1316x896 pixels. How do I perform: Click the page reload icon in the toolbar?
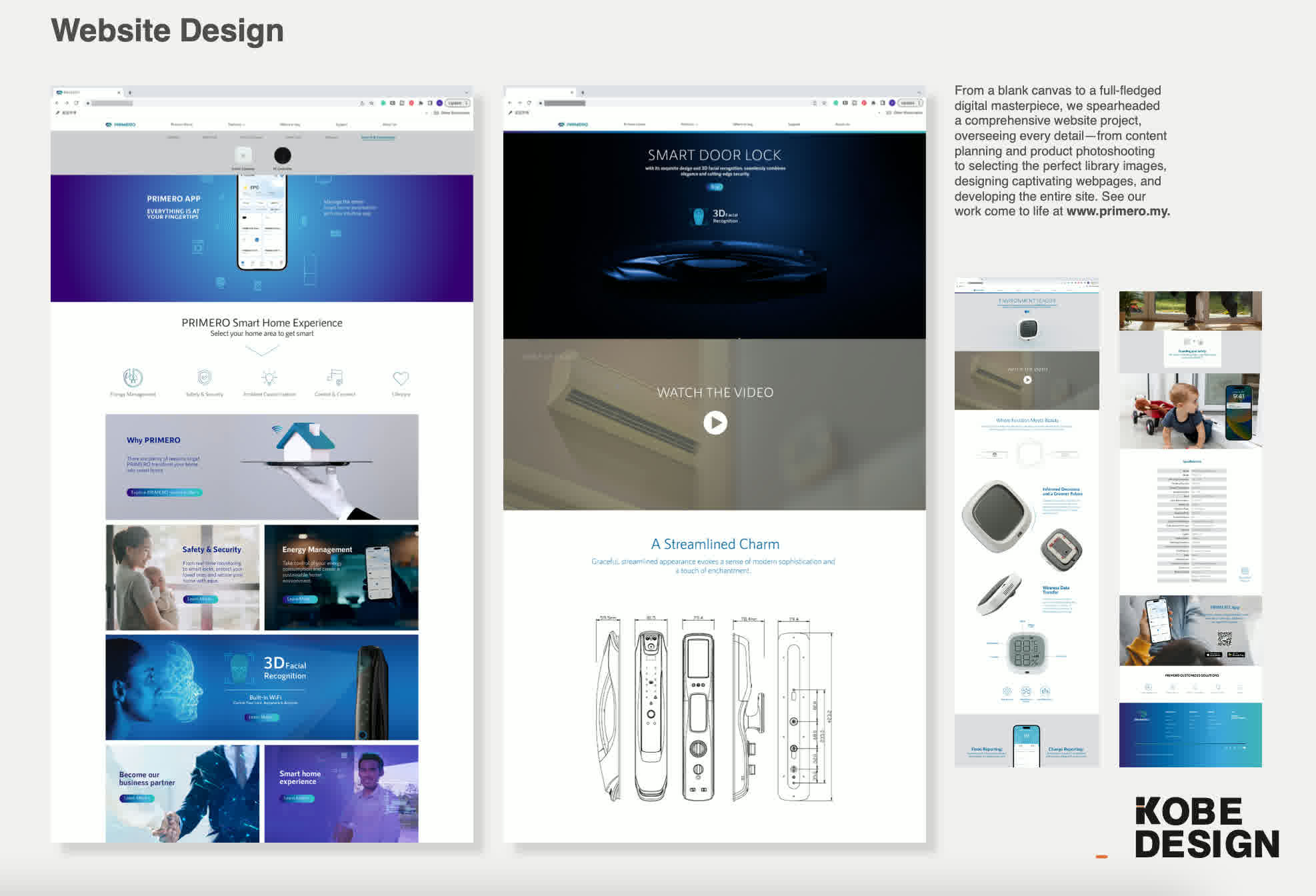75,102
